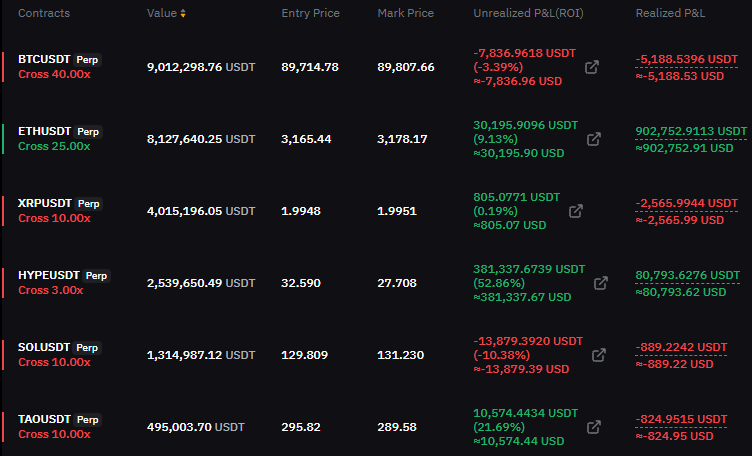This screenshot has height=456, width=752.
Task: Share the ETHUSDT unrealized P&L
Action: point(594,139)
